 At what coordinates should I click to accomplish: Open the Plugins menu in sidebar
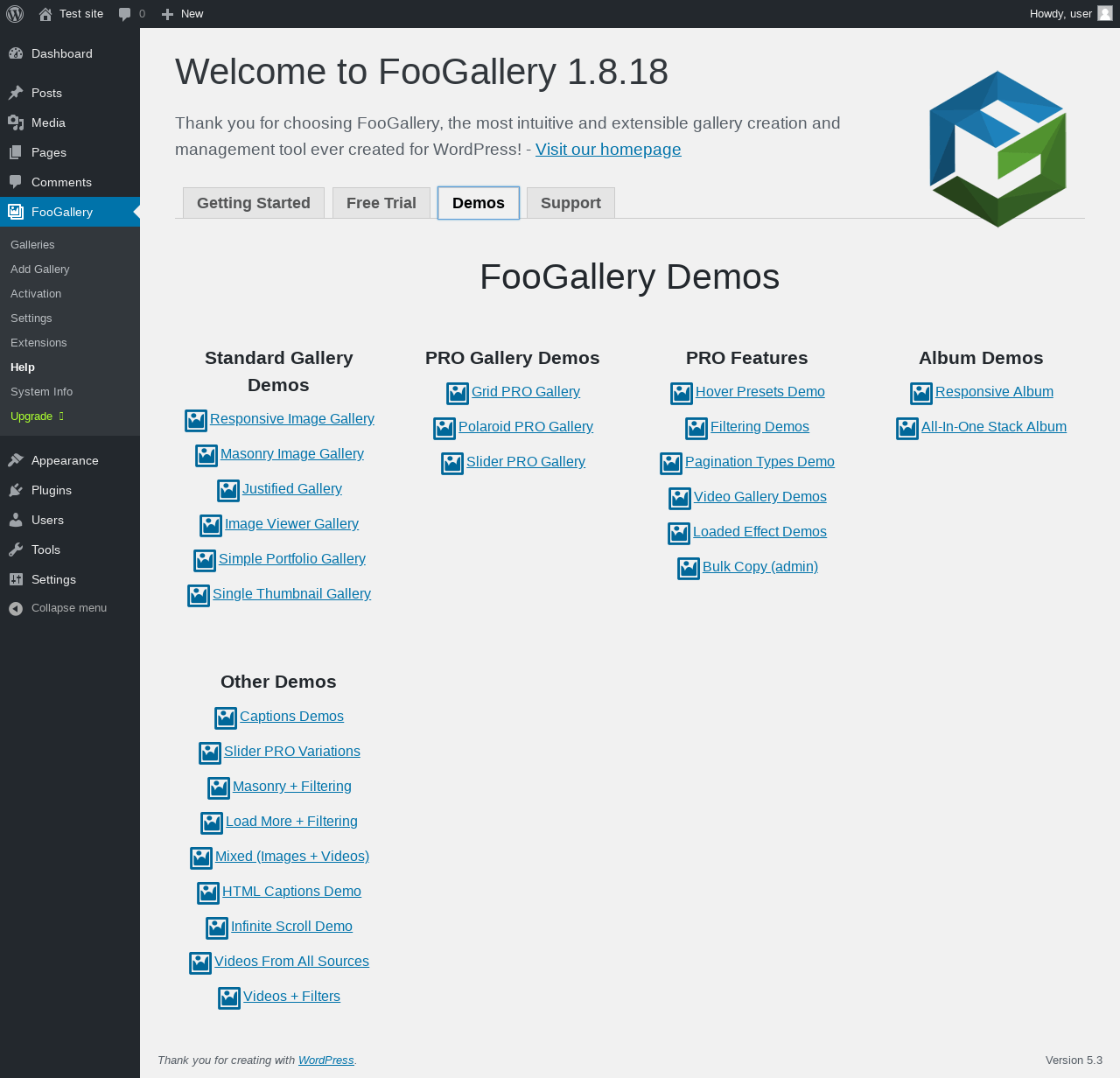click(x=52, y=490)
